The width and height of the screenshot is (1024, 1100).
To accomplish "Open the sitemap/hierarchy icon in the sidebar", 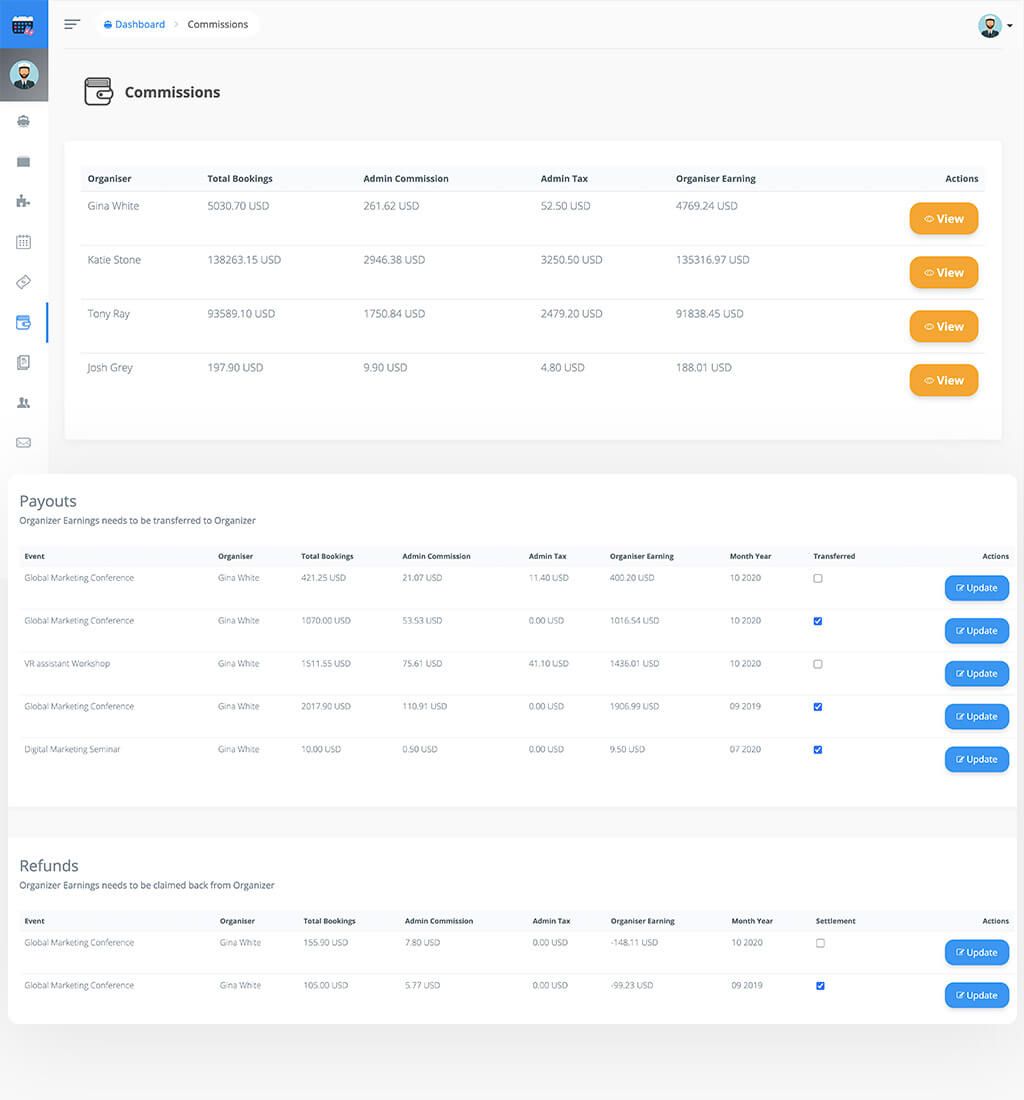I will click(x=24, y=201).
